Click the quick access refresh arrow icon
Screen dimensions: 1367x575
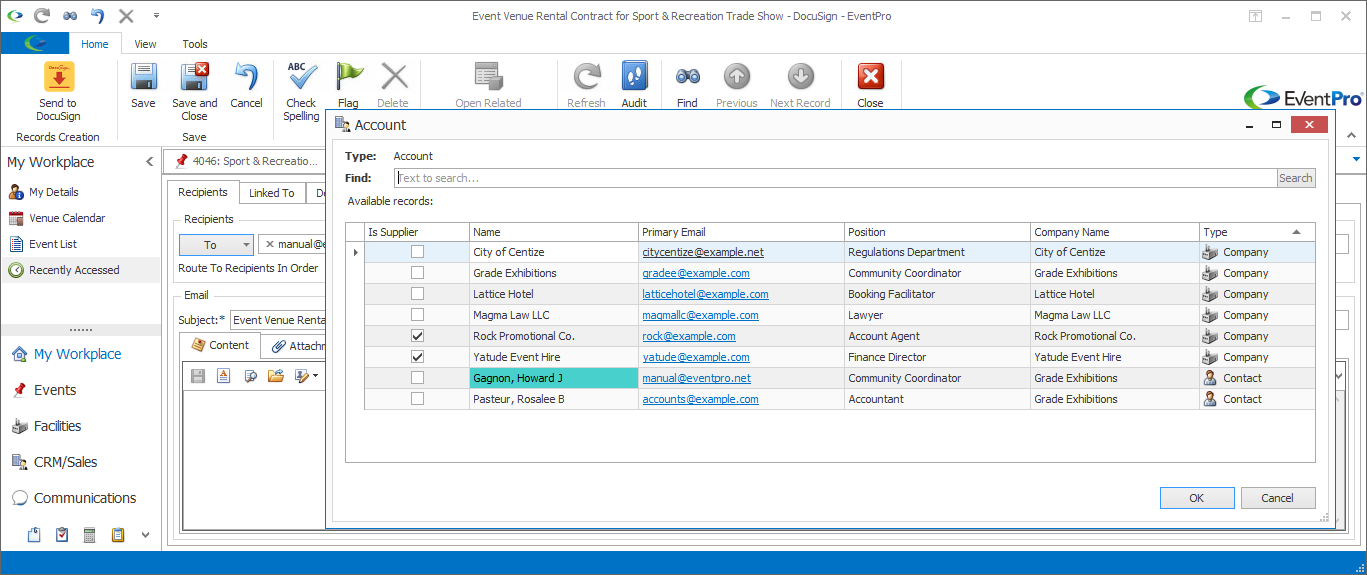tap(42, 16)
